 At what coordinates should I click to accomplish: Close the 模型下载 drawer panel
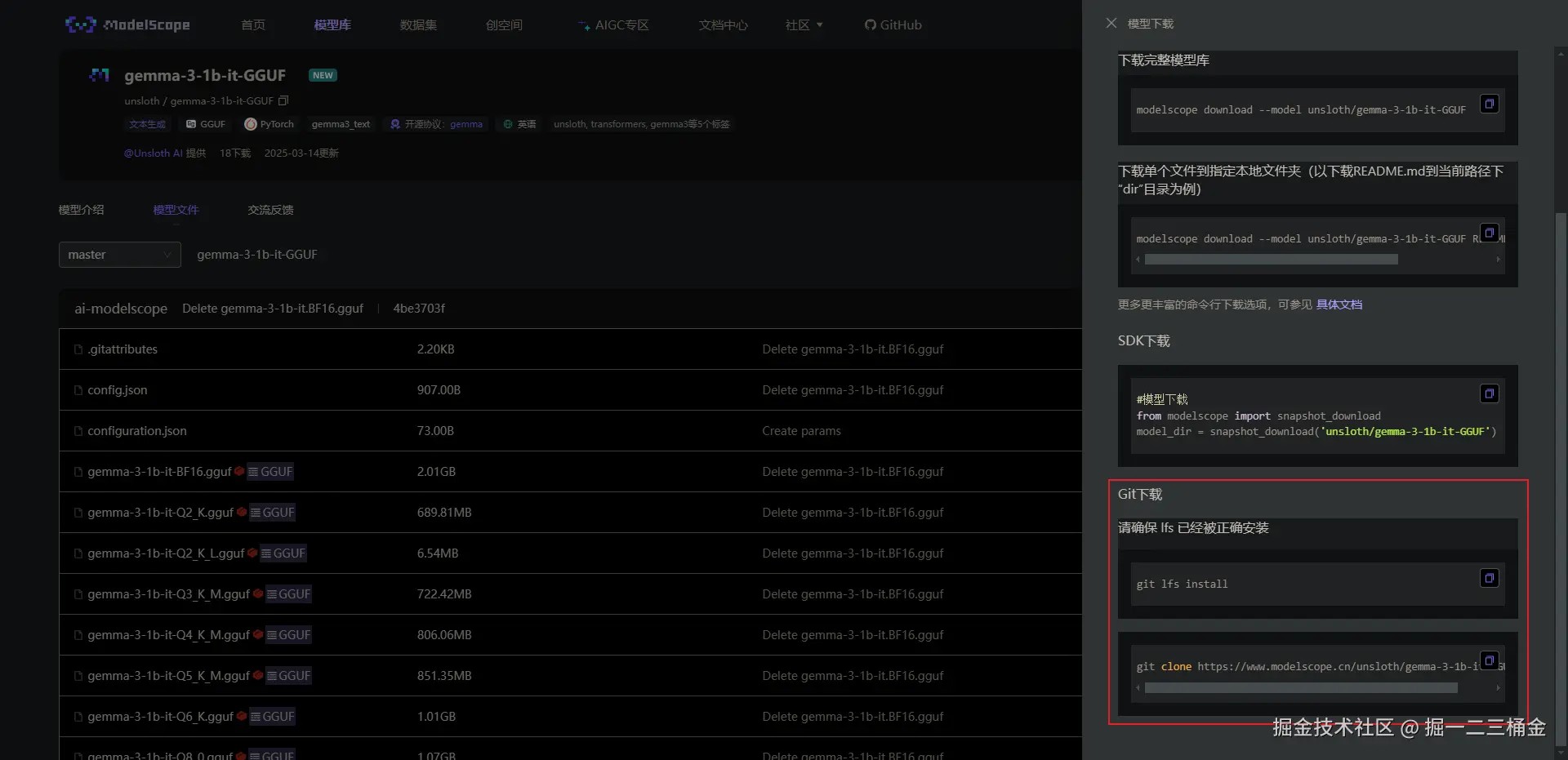pos(1111,24)
